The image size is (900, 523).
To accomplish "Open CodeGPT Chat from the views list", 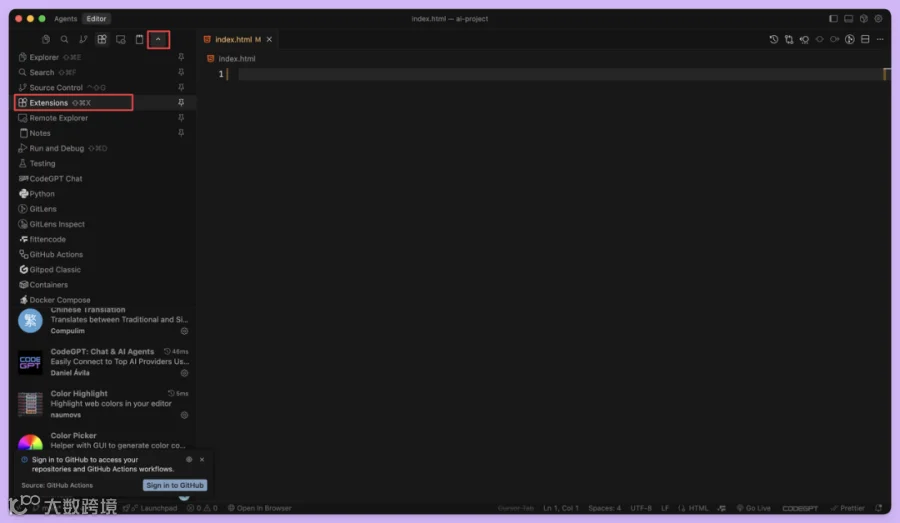I will click(x=102, y=179).
